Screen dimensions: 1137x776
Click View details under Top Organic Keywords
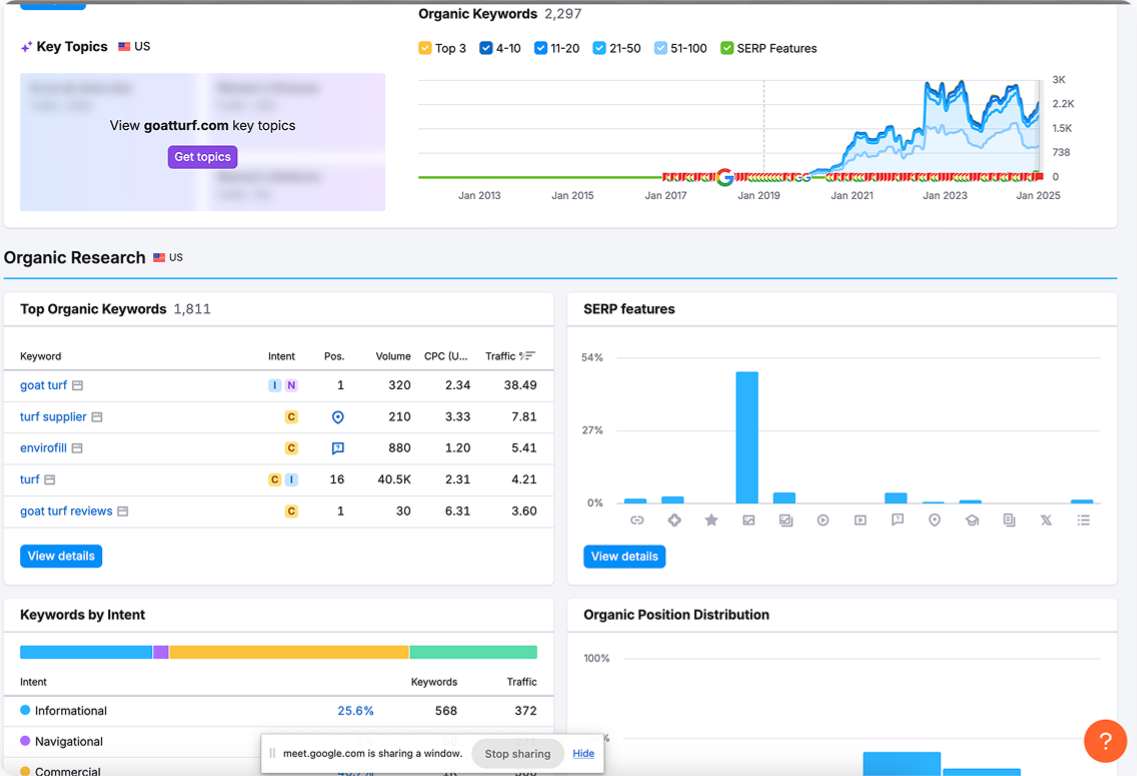pyautogui.click(x=61, y=556)
